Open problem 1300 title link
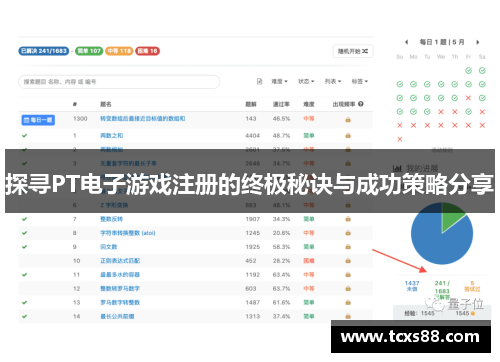Image resolution: width=500 pixels, height=362 pixels. (x=143, y=119)
